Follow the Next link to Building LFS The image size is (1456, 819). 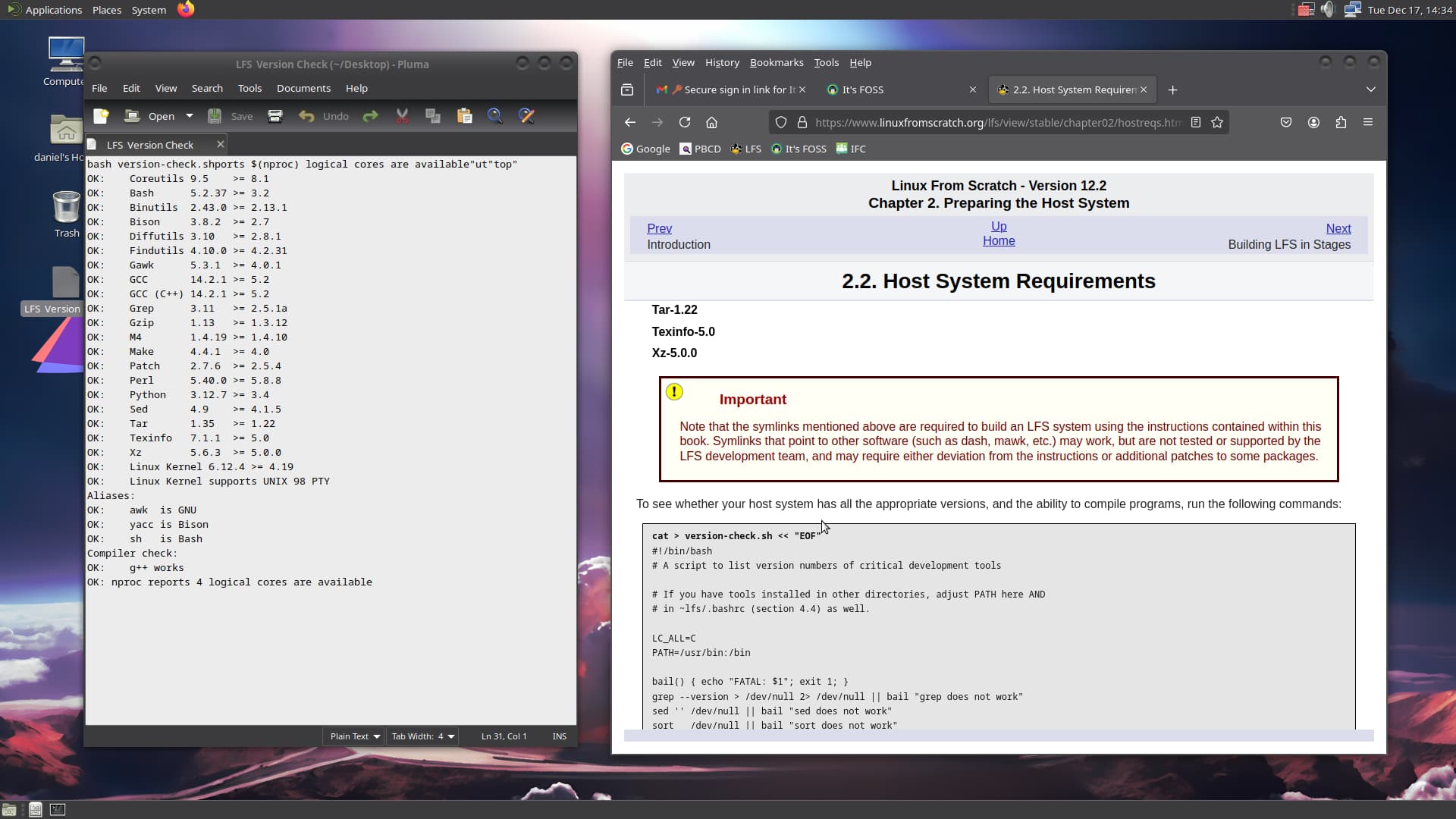point(1338,229)
